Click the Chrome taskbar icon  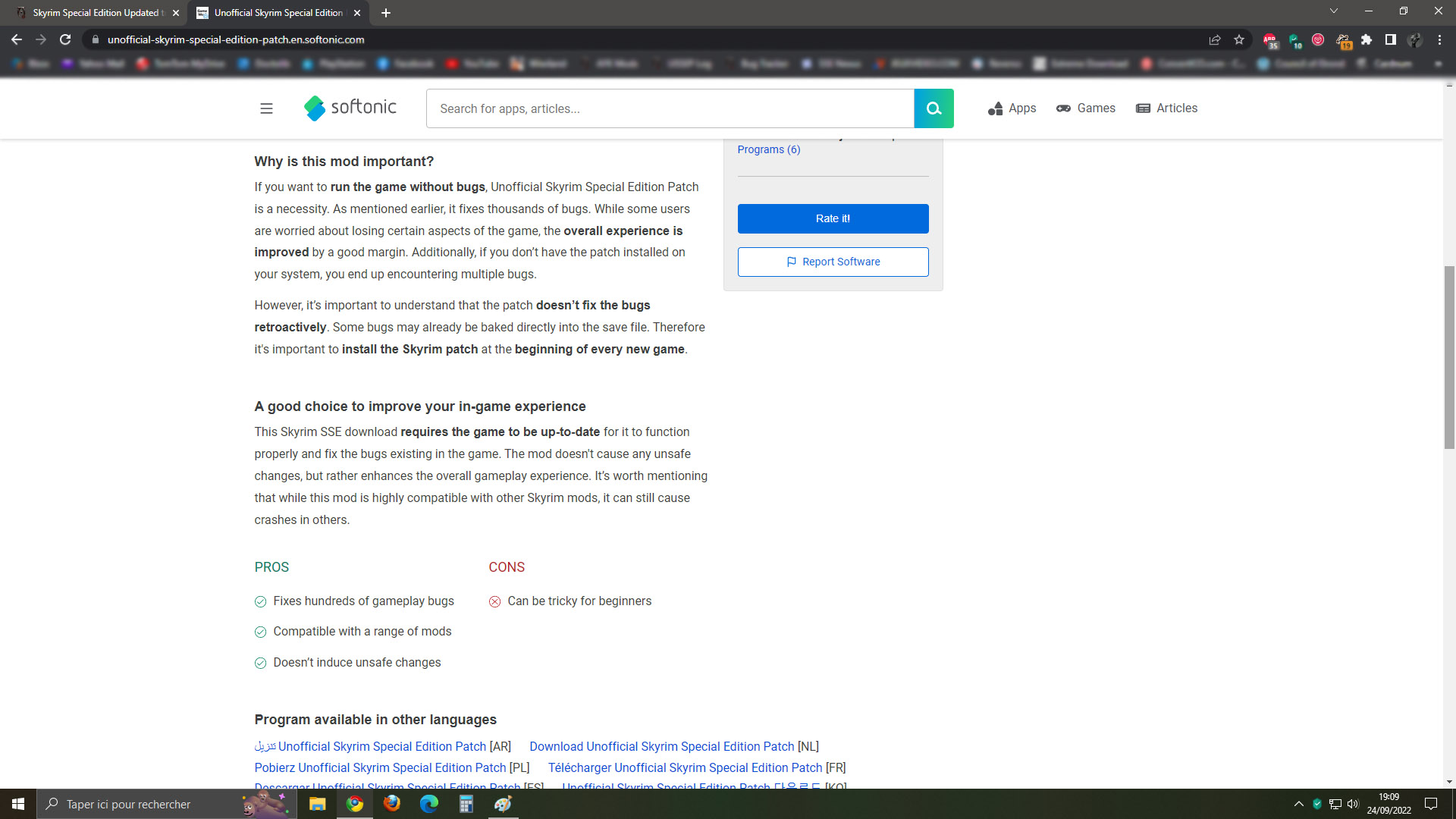coord(355,804)
